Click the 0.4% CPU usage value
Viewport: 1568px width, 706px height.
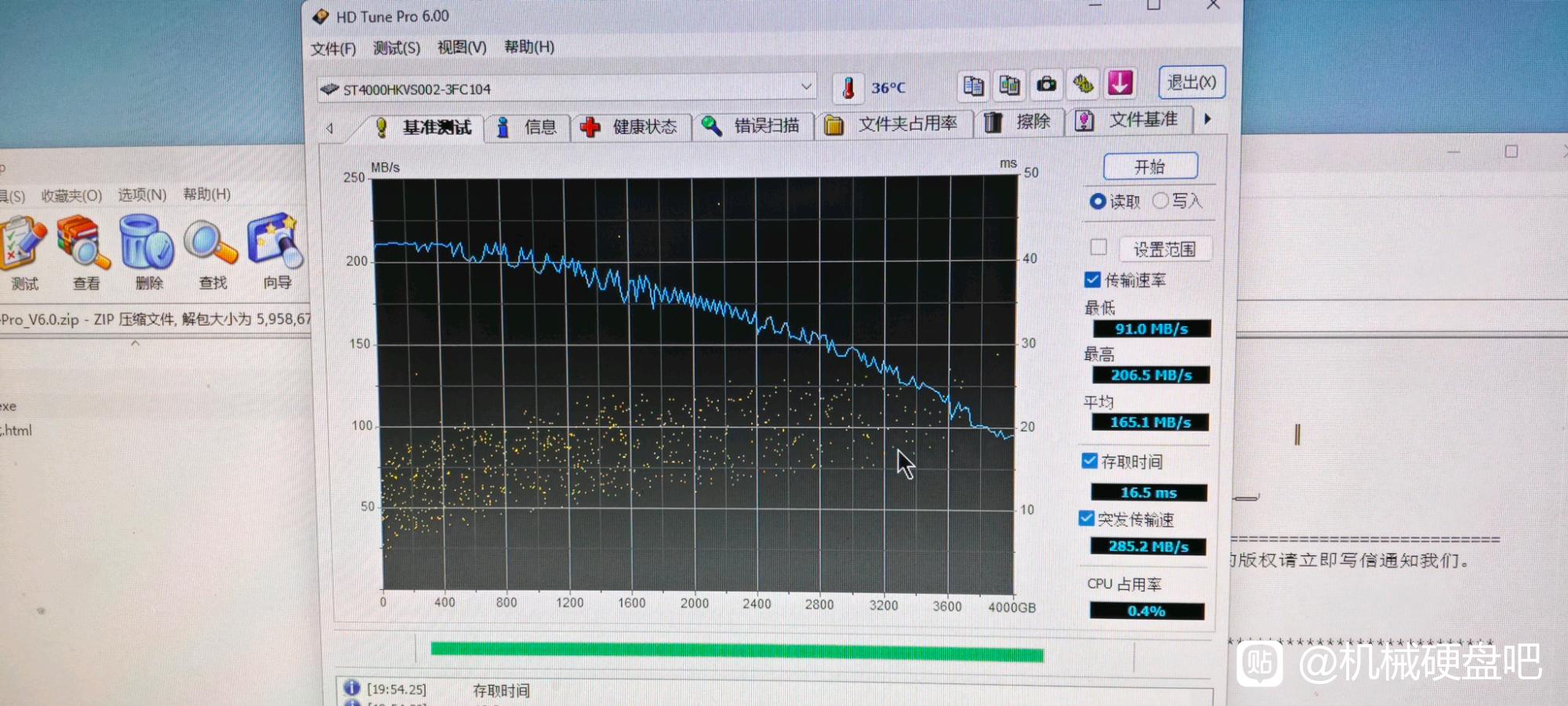coord(1146,610)
